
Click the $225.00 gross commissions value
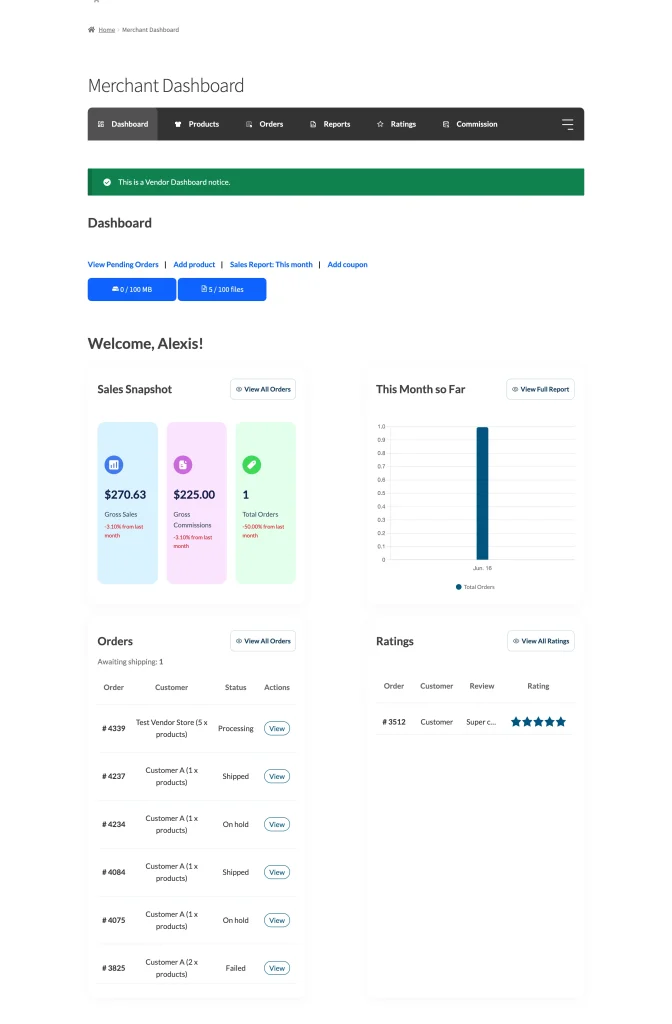click(x=194, y=495)
